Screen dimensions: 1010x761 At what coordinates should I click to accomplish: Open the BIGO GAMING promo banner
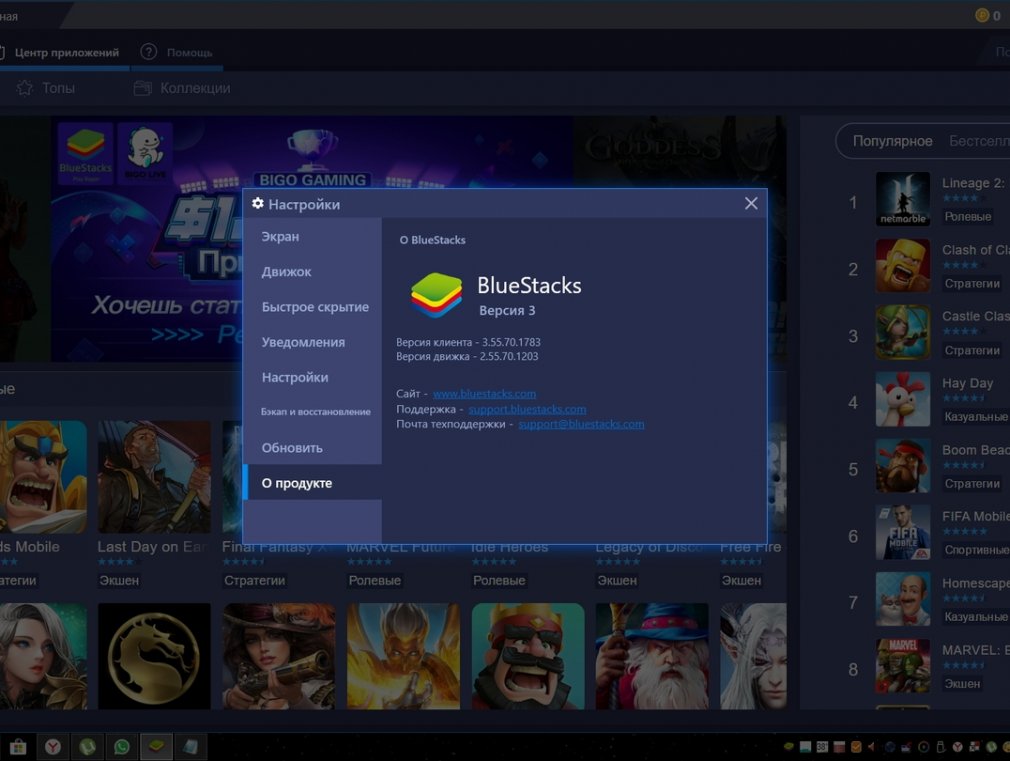pyautogui.click(x=312, y=238)
